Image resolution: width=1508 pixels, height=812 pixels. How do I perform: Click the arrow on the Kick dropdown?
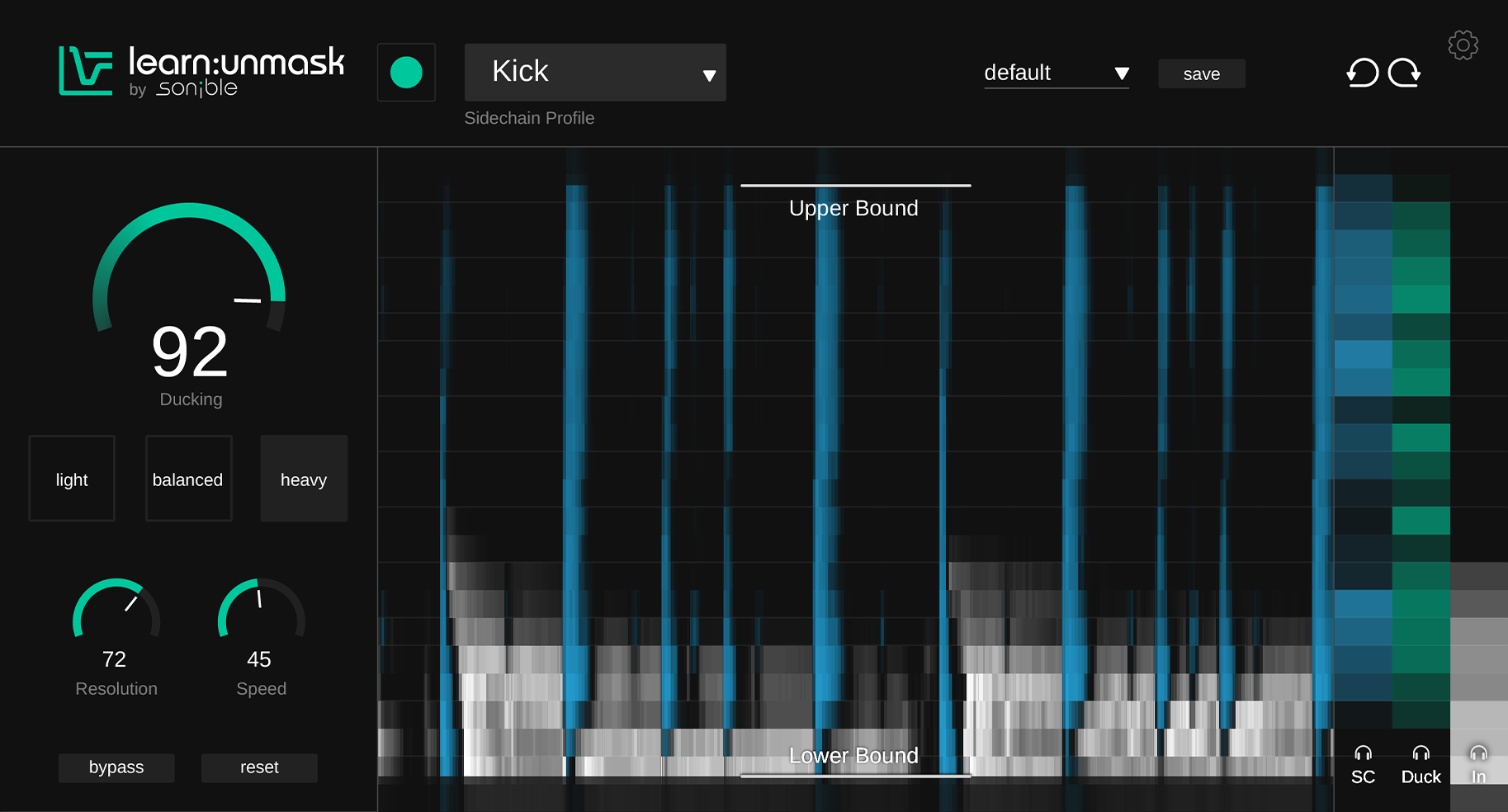click(709, 76)
